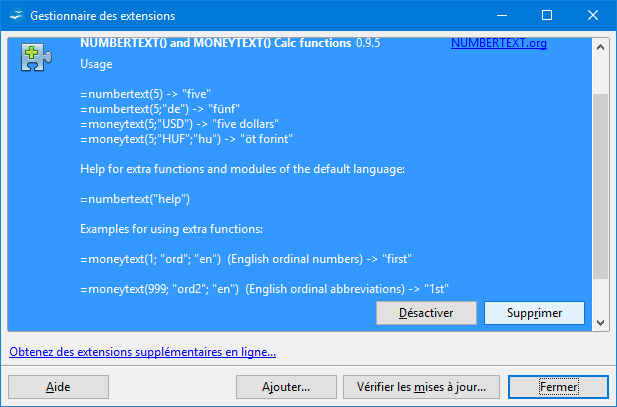Close window using title bar X
617x407 pixels.
coord(593,15)
